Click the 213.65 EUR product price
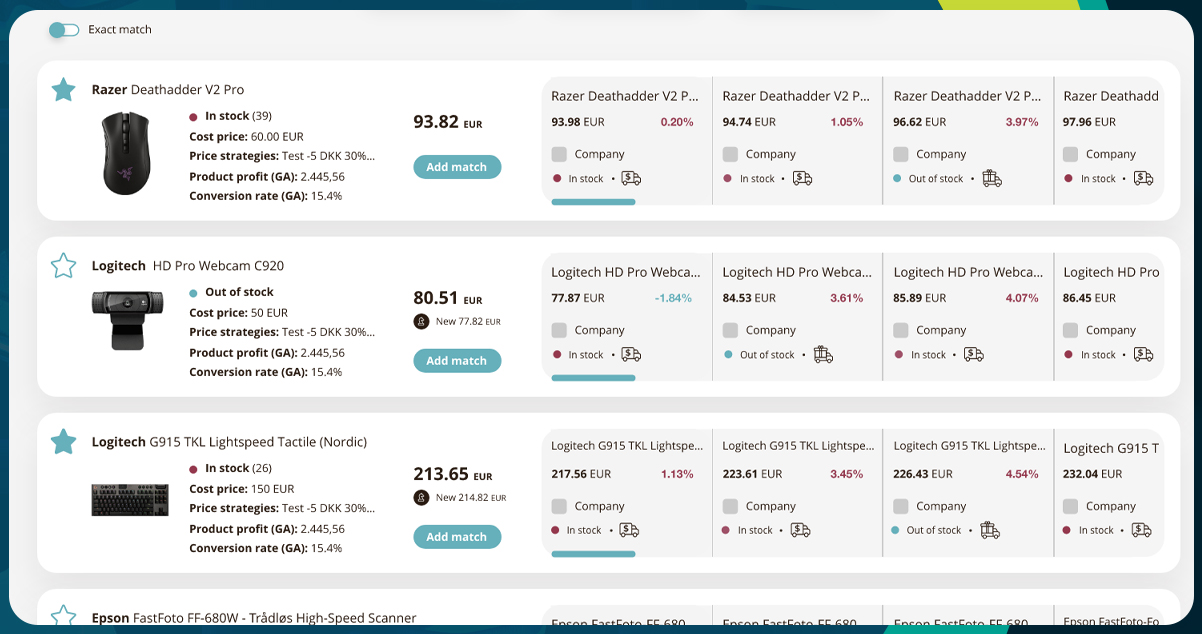 [x=453, y=474]
